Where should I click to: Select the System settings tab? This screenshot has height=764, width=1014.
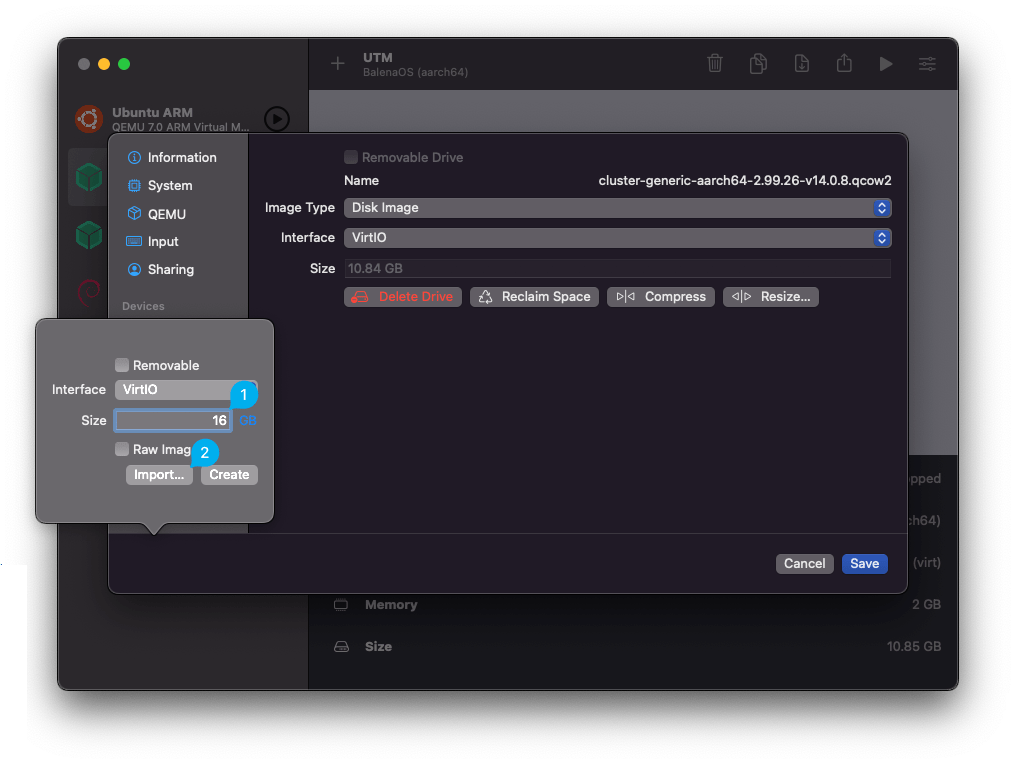[169, 185]
